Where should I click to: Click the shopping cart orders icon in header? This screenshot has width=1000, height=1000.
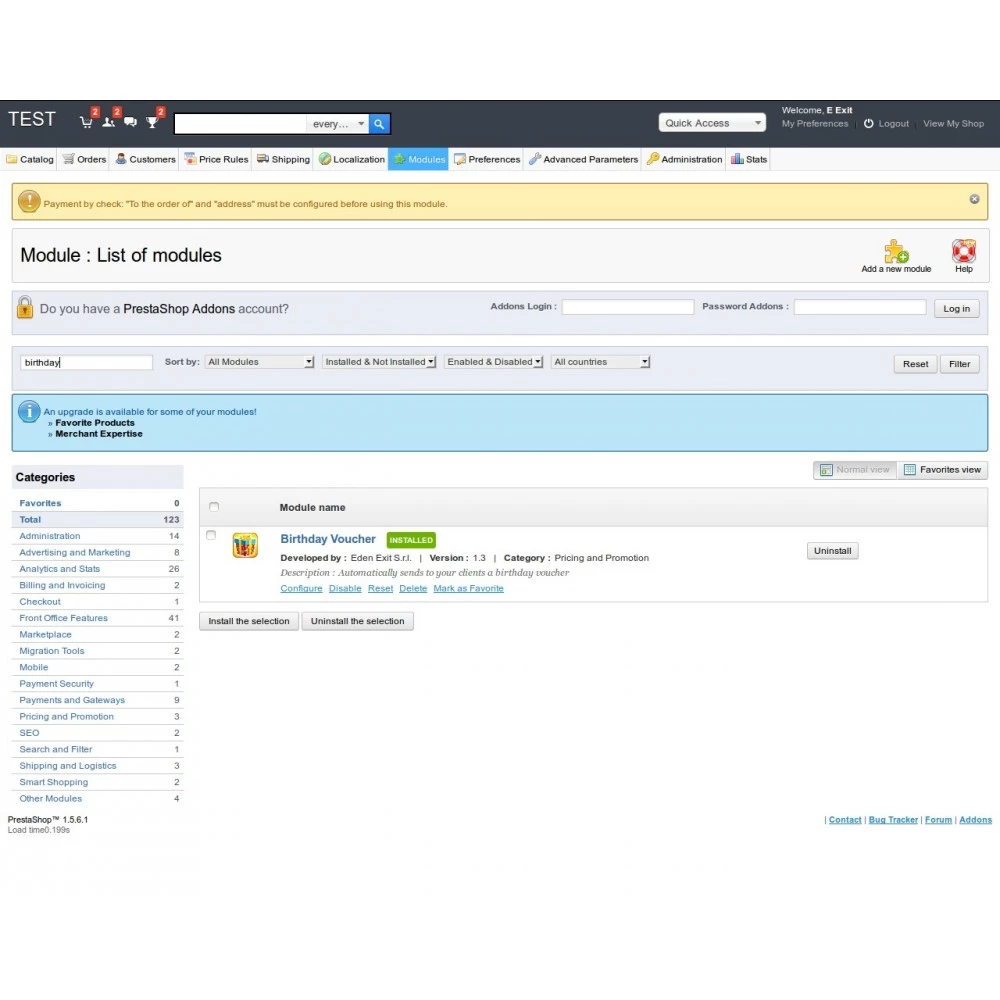[86, 122]
